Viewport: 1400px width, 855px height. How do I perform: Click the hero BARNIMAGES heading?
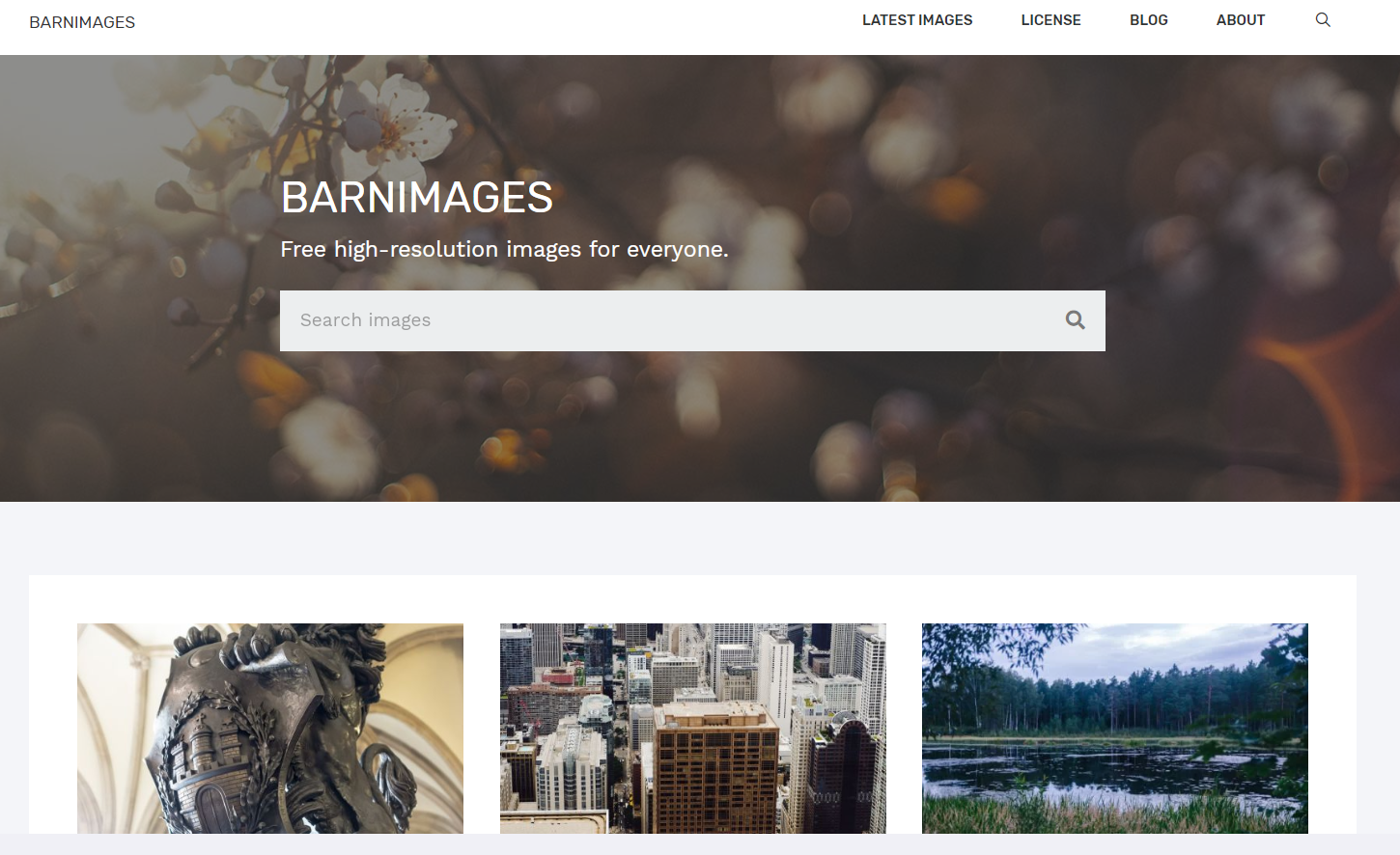(x=416, y=198)
